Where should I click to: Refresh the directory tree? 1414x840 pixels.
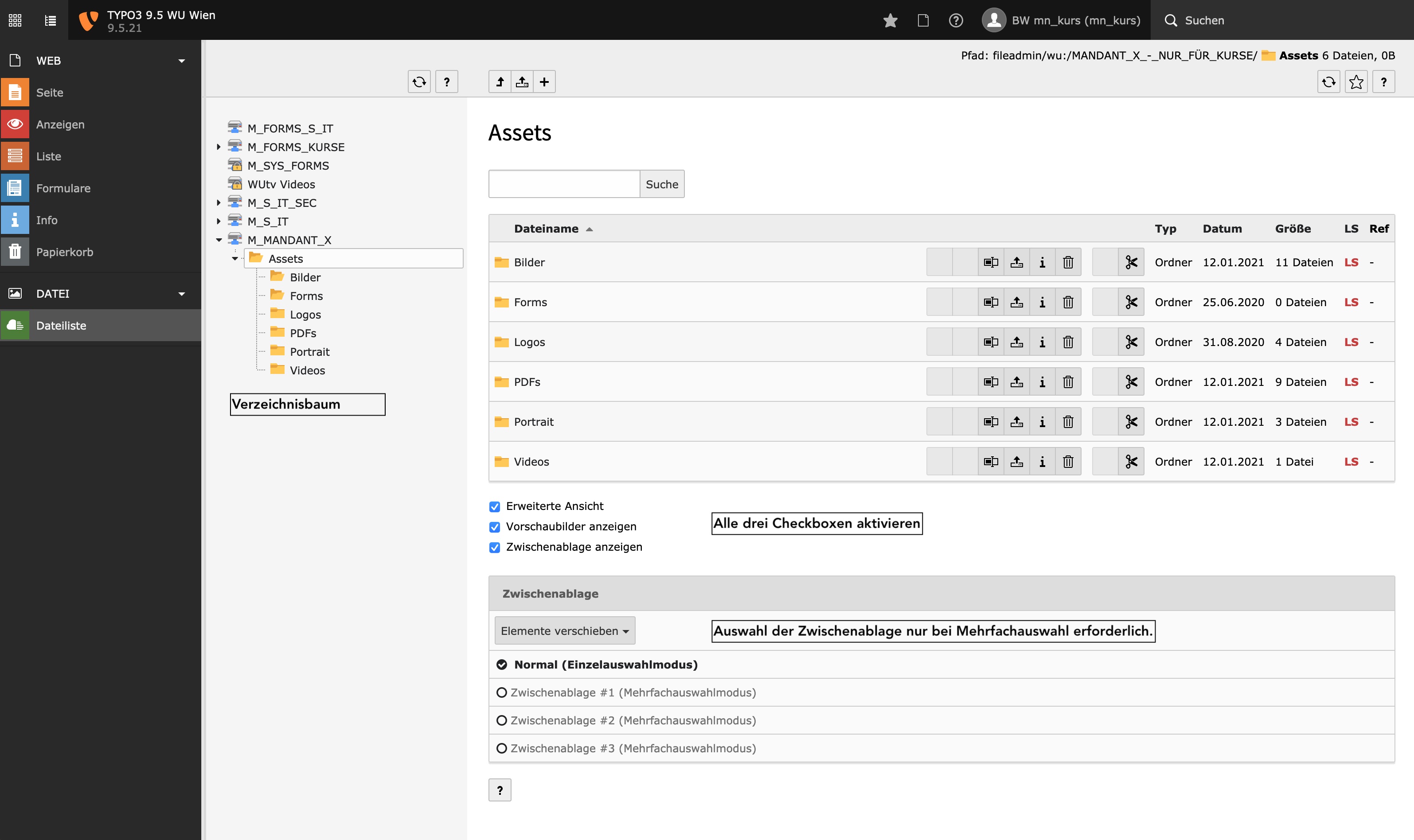[419, 82]
